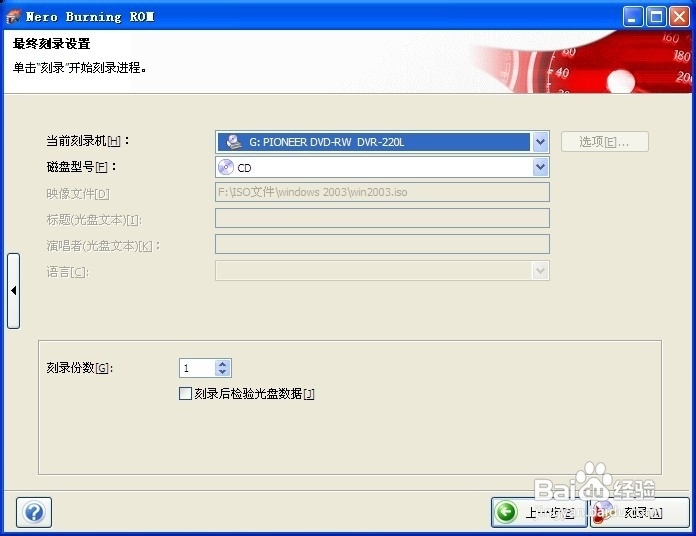Click the Options button beside the recorder

(605, 142)
